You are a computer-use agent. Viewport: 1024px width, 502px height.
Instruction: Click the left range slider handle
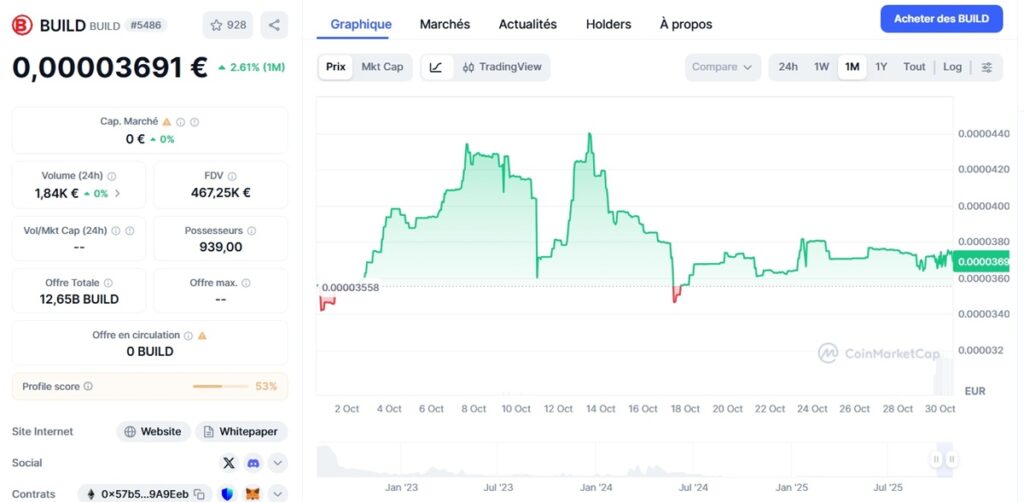click(936, 460)
